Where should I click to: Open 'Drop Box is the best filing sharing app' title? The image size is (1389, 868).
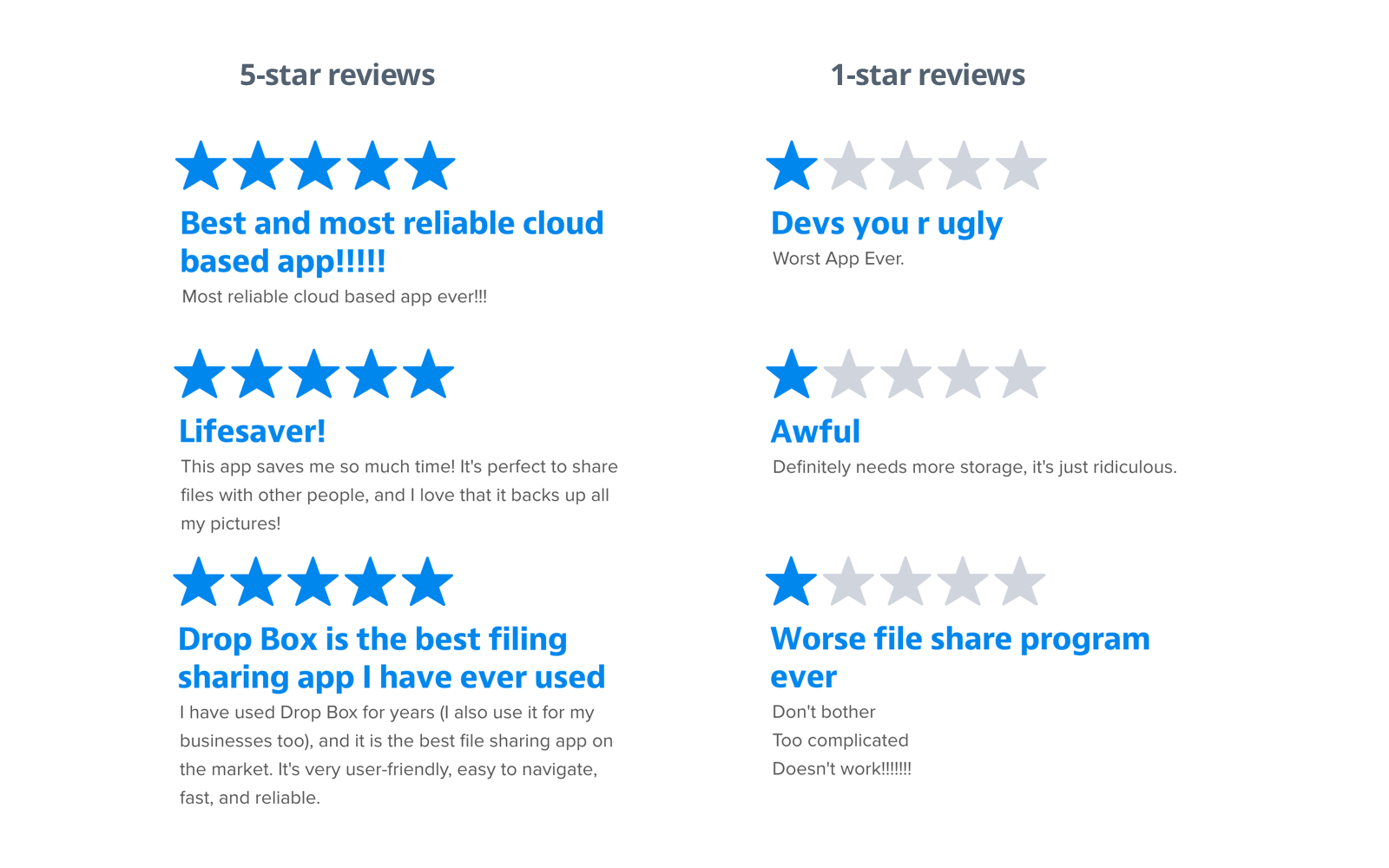pyautogui.click(x=392, y=658)
